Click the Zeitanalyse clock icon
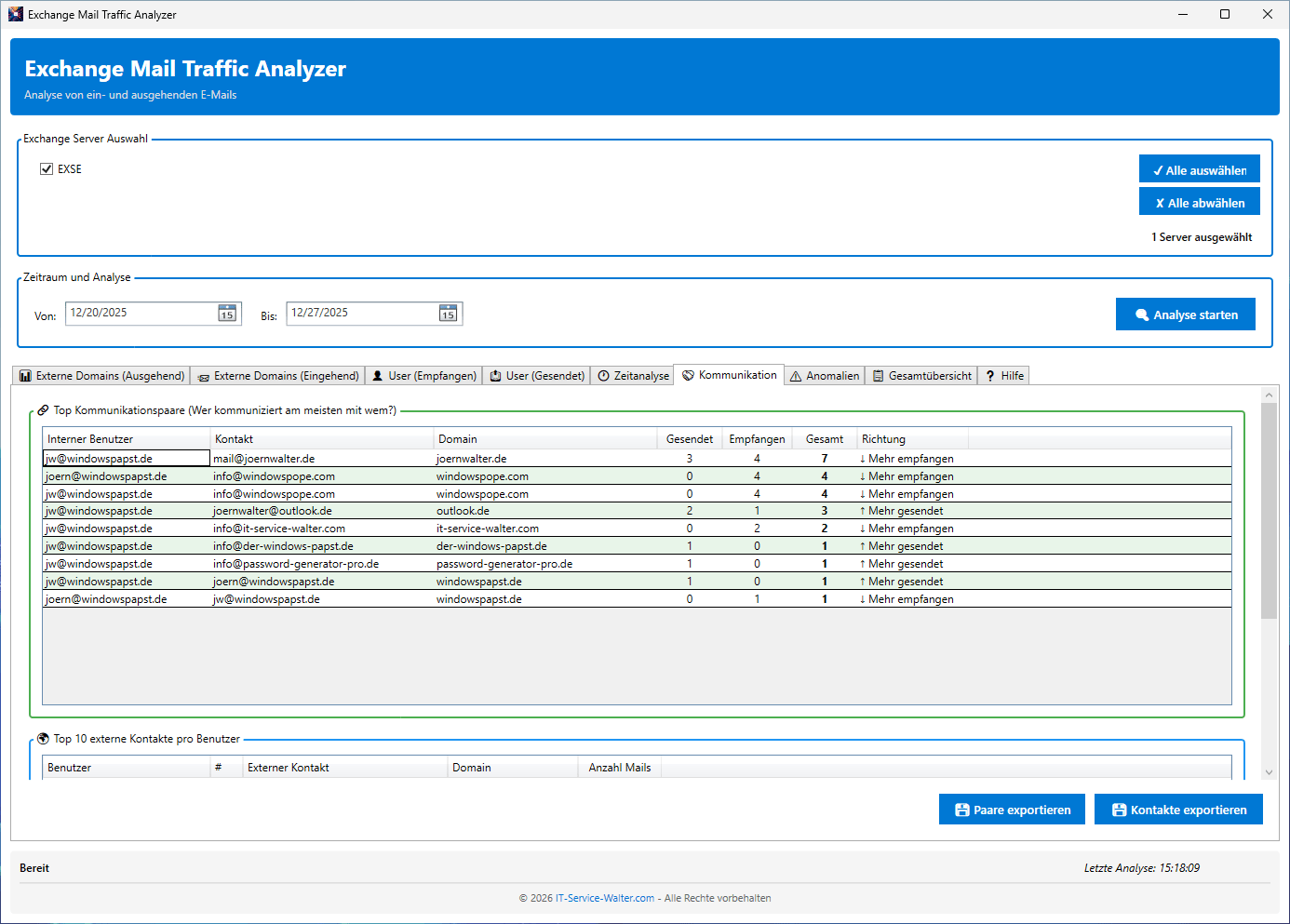 tap(604, 376)
